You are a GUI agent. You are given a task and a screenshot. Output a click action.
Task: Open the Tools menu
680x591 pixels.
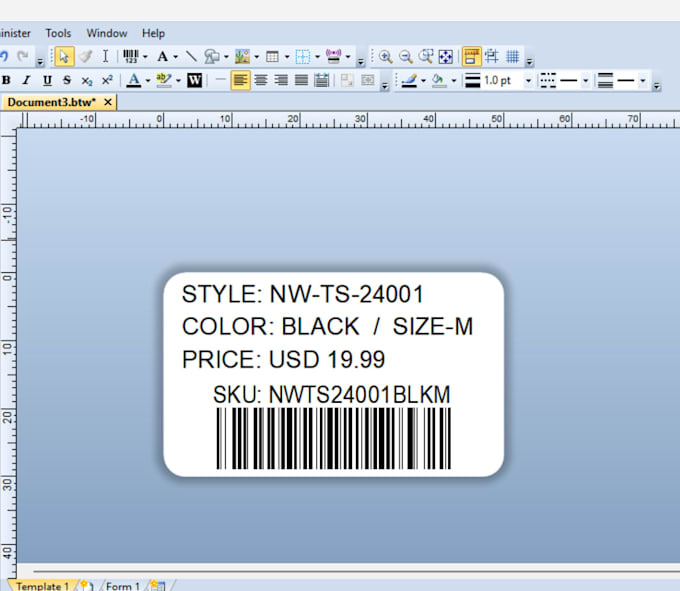click(58, 33)
